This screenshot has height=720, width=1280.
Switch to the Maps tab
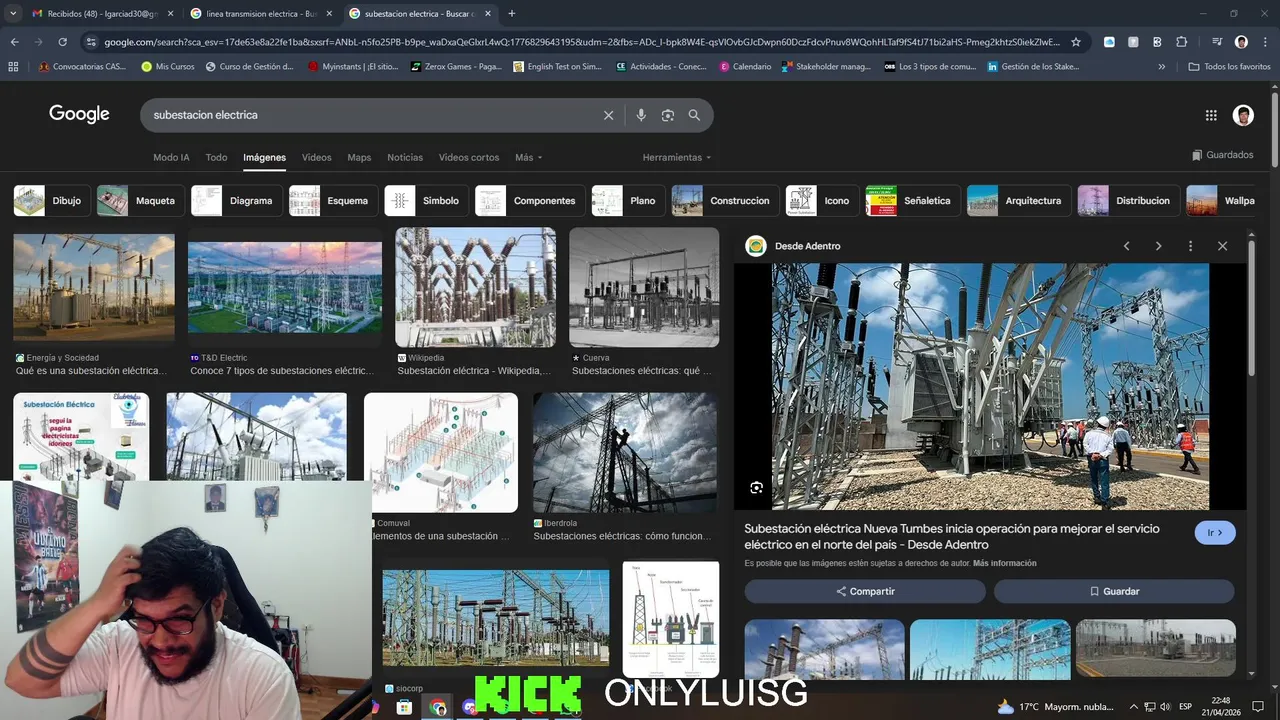pyautogui.click(x=359, y=157)
